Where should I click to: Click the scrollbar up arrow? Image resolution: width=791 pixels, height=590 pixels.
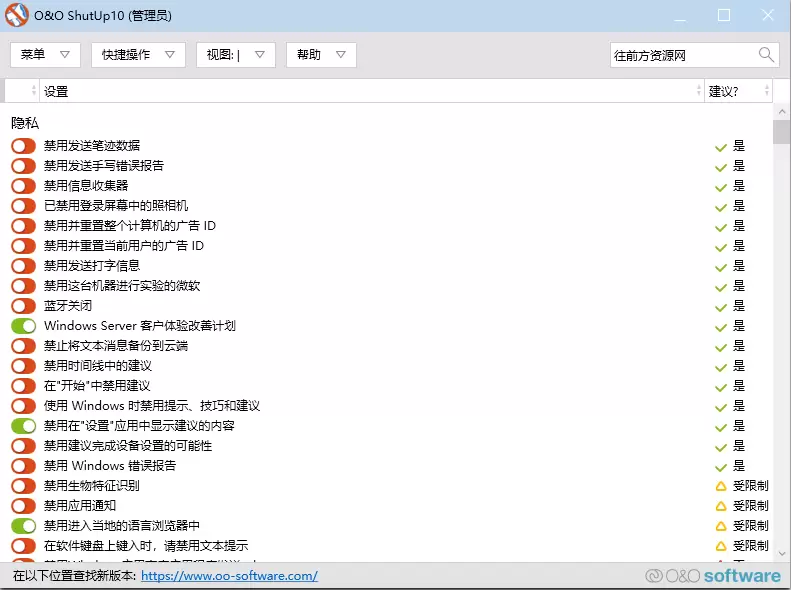click(x=781, y=111)
